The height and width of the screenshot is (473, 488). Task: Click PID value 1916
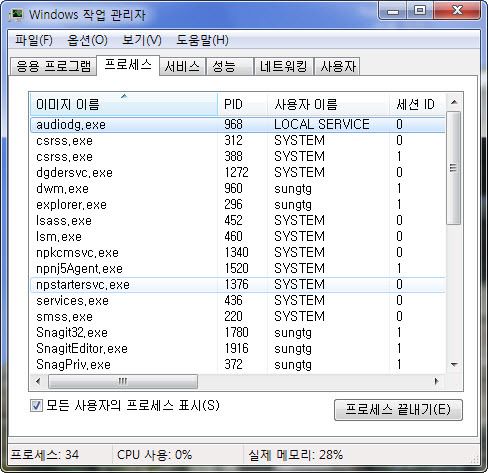pos(236,349)
